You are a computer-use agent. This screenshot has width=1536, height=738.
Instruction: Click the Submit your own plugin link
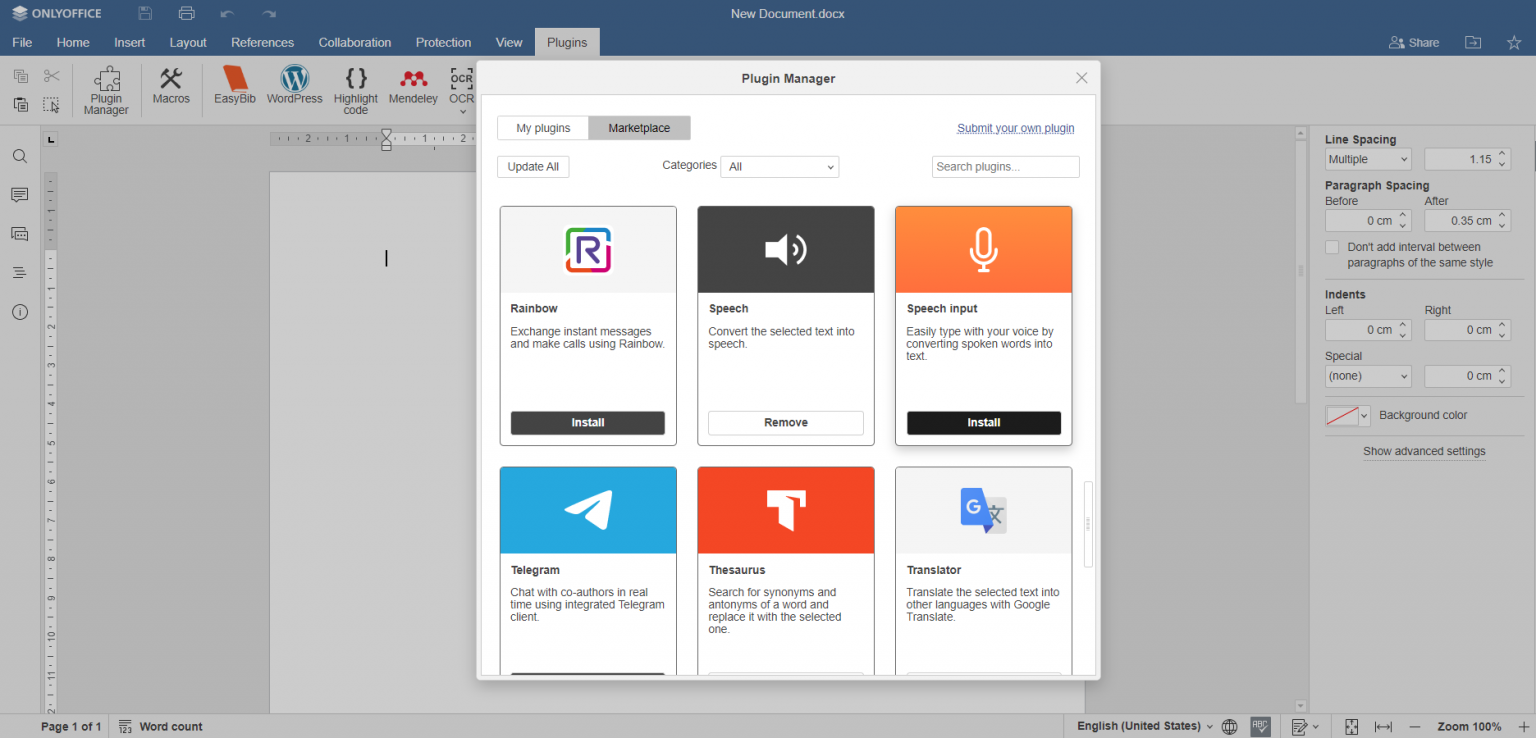1015,128
